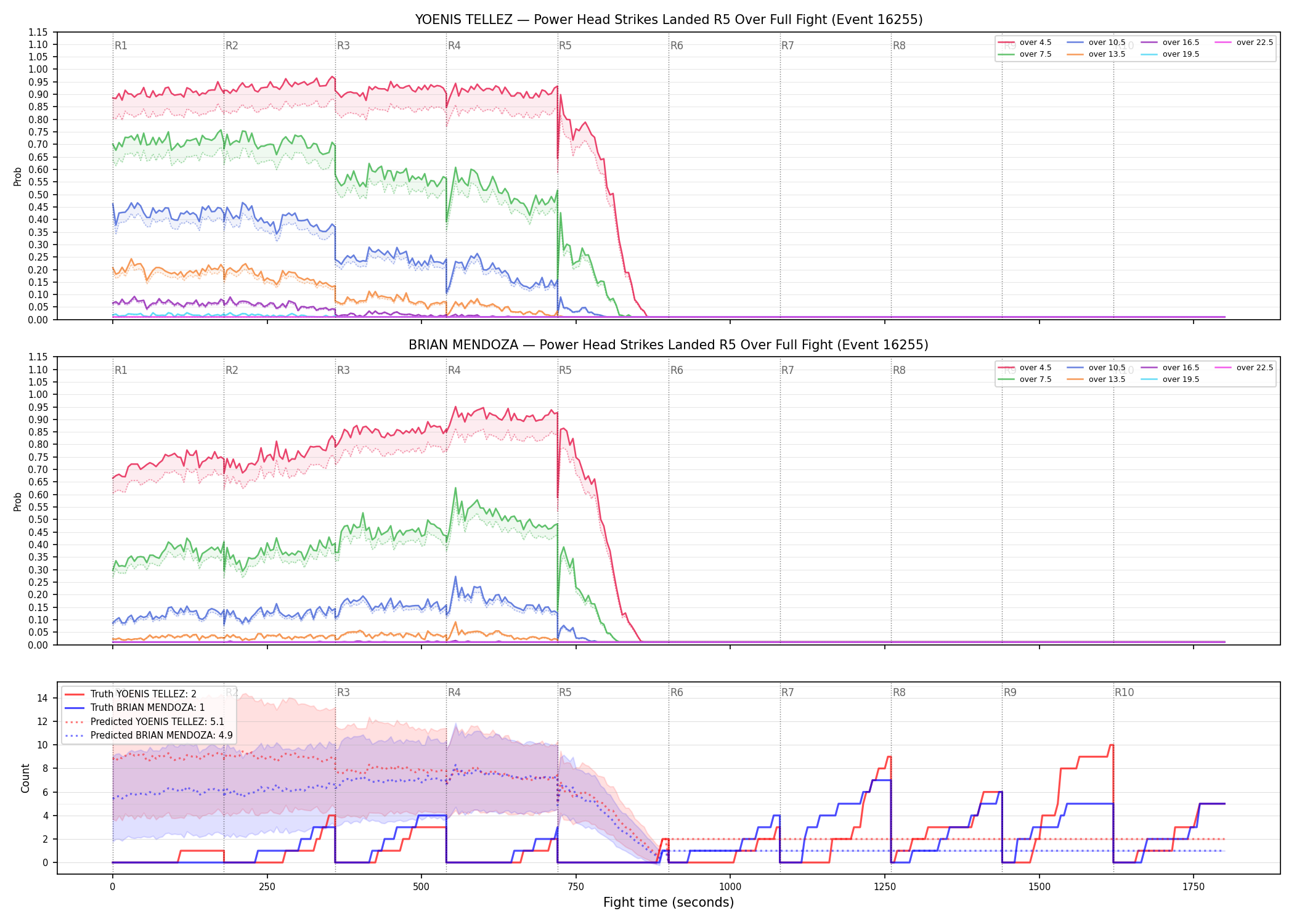This screenshot has width=1294, height=924.
Task: Click the 'Fight time (seconds)' axis label
Action: 669,902
